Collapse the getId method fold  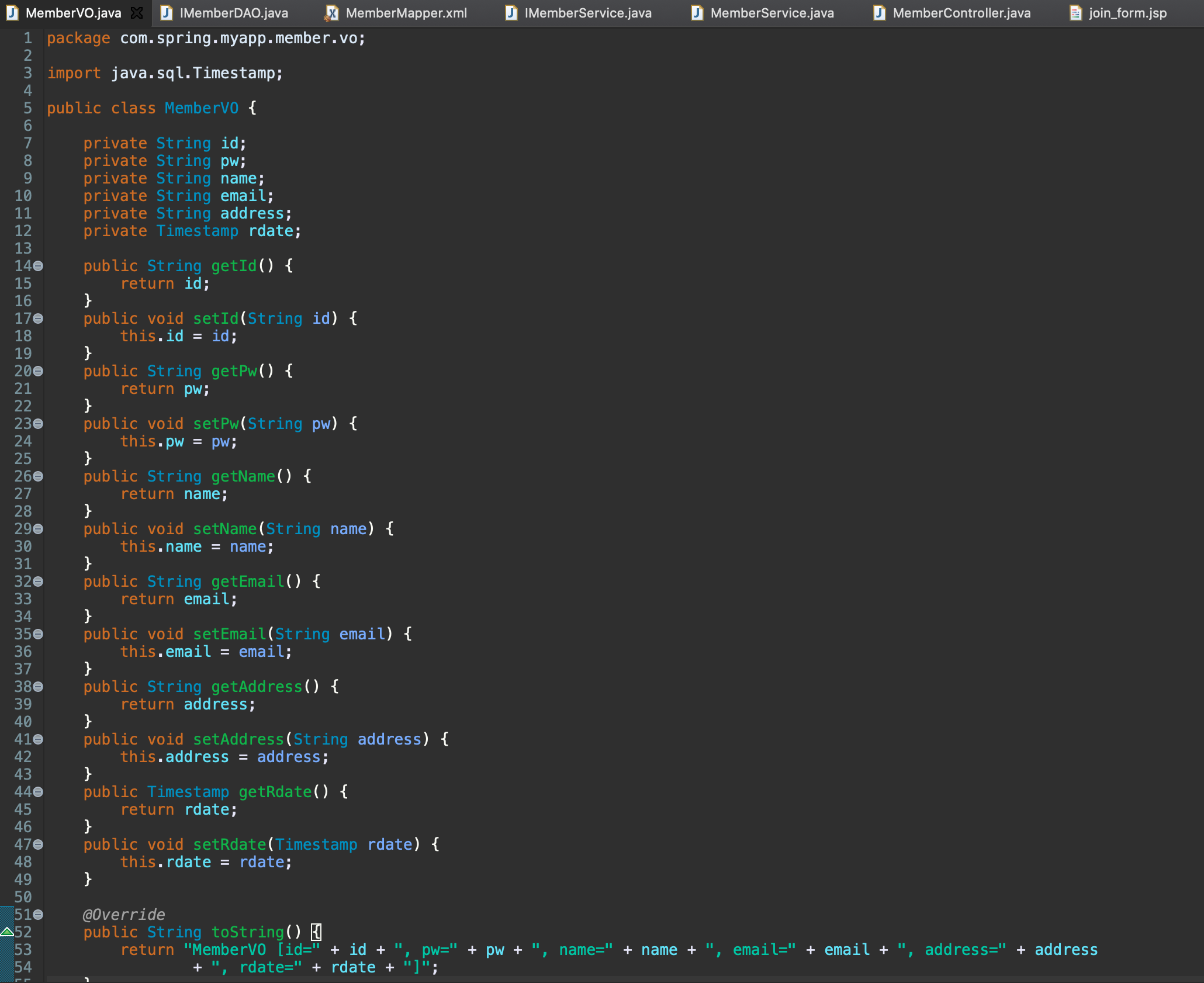point(38,266)
